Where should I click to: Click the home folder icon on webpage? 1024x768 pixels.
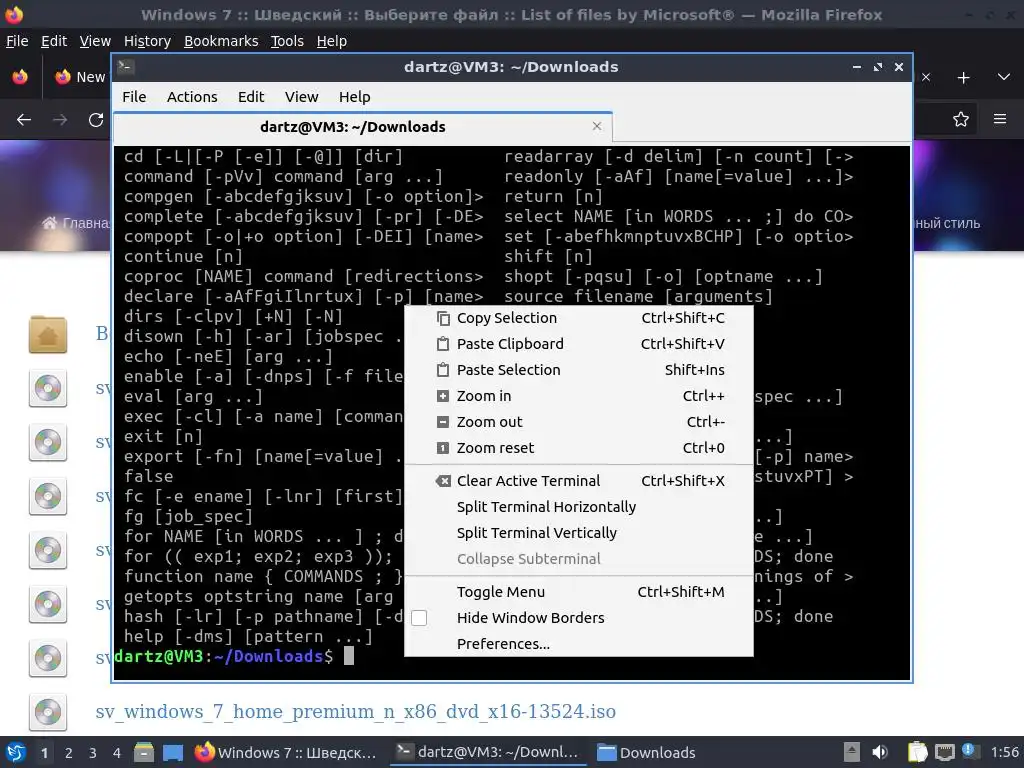pos(48,334)
